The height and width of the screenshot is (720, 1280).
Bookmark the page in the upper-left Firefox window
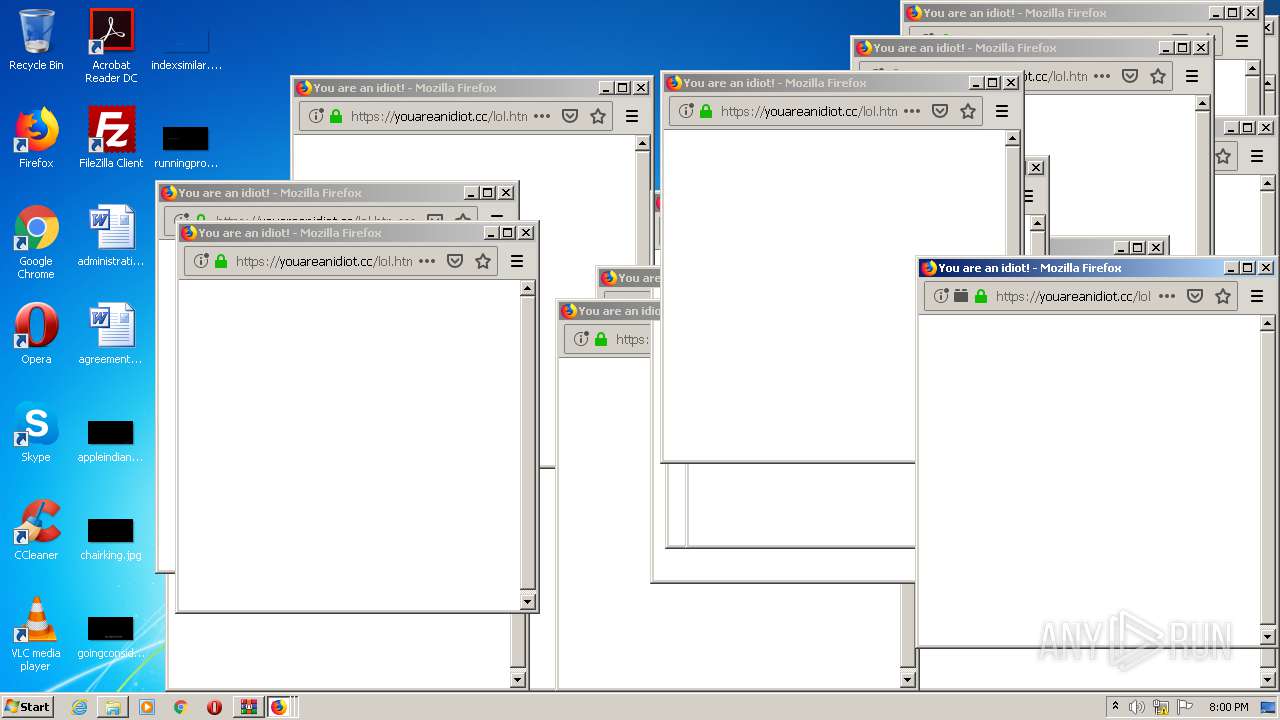pyautogui.click(x=598, y=116)
